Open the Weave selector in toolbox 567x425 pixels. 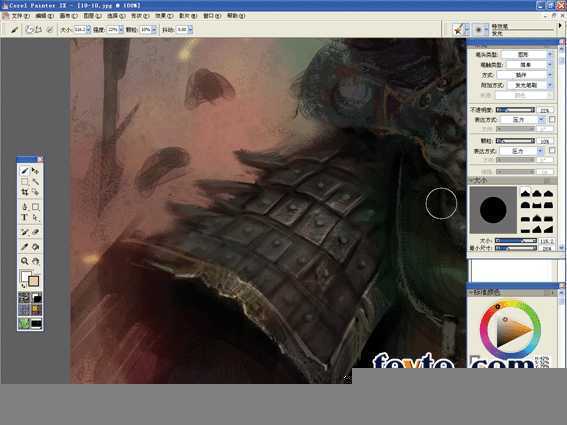pyautogui.click(x=37, y=310)
